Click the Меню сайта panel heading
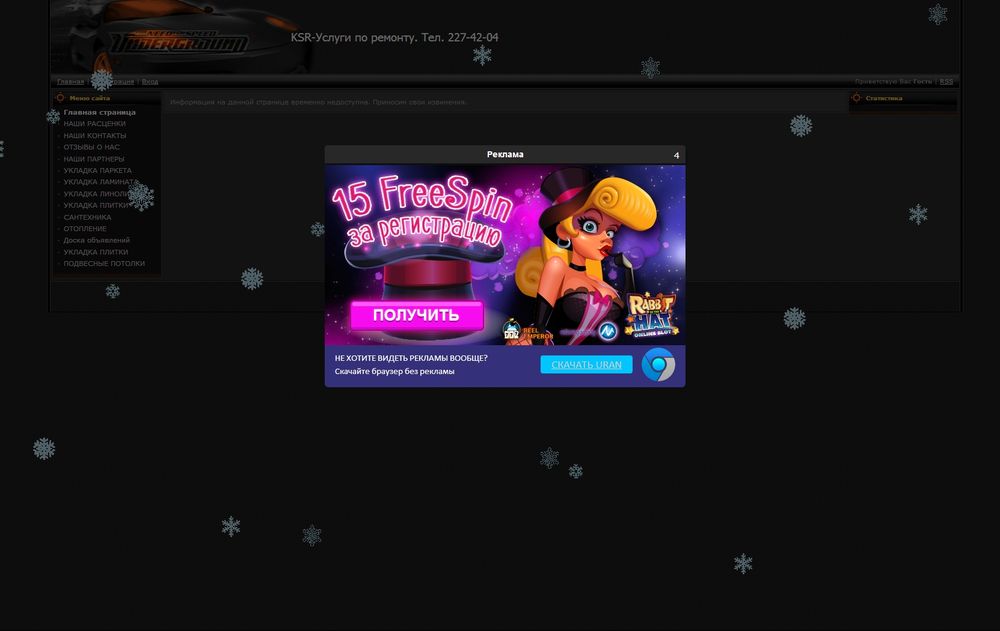This screenshot has height=631, width=1000. [x=90, y=98]
